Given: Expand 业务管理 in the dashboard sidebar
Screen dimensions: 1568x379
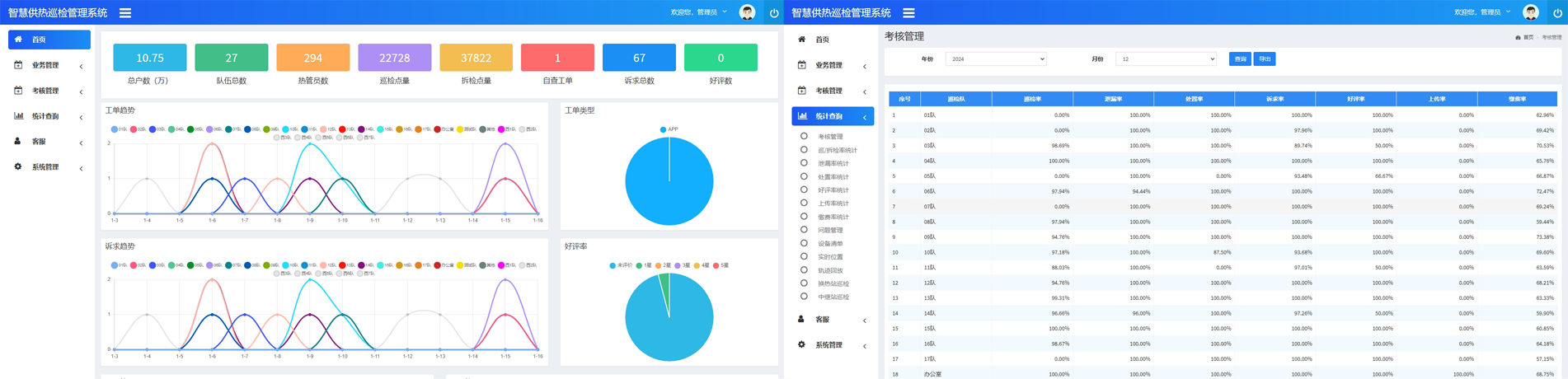Looking at the screenshot, I should [x=45, y=65].
